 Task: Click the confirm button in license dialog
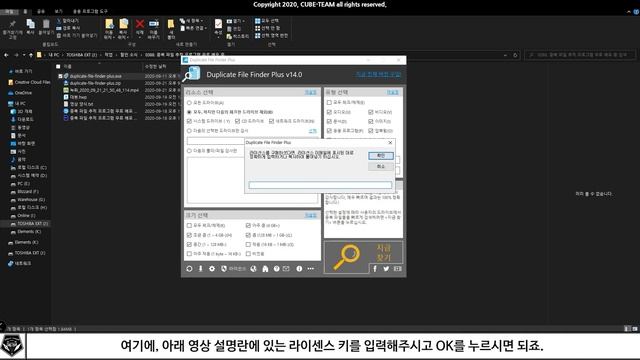pyautogui.click(x=381, y=156)
